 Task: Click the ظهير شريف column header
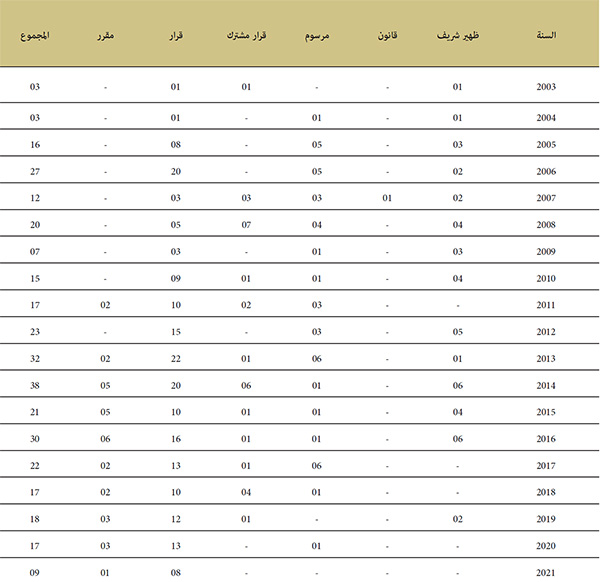coord(458,36)
